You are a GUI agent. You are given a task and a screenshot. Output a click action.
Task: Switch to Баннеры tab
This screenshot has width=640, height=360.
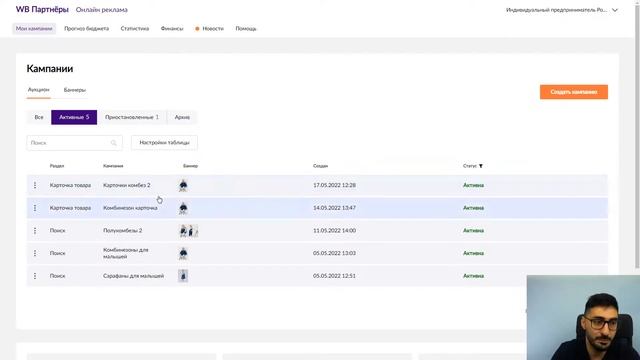(75, 90)
